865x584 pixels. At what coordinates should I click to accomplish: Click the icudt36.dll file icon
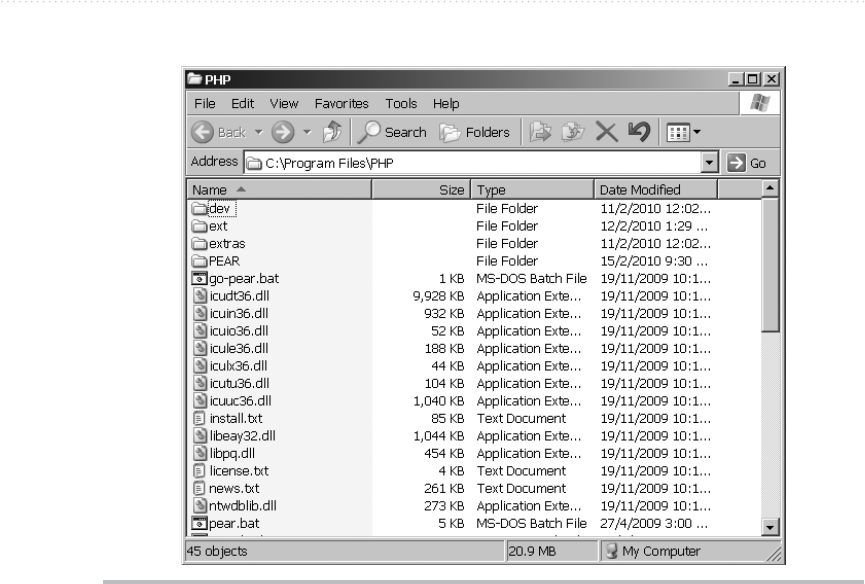[200, 296]
